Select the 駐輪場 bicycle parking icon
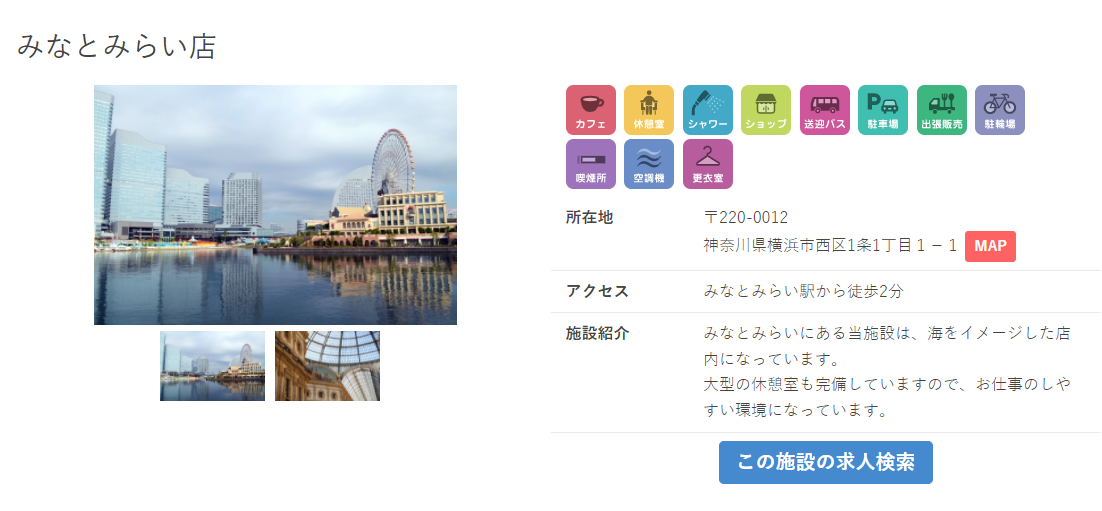Image resolution: width=1102 pixels, height=511 pixels. pyautogui.click(x=999, y=110)
